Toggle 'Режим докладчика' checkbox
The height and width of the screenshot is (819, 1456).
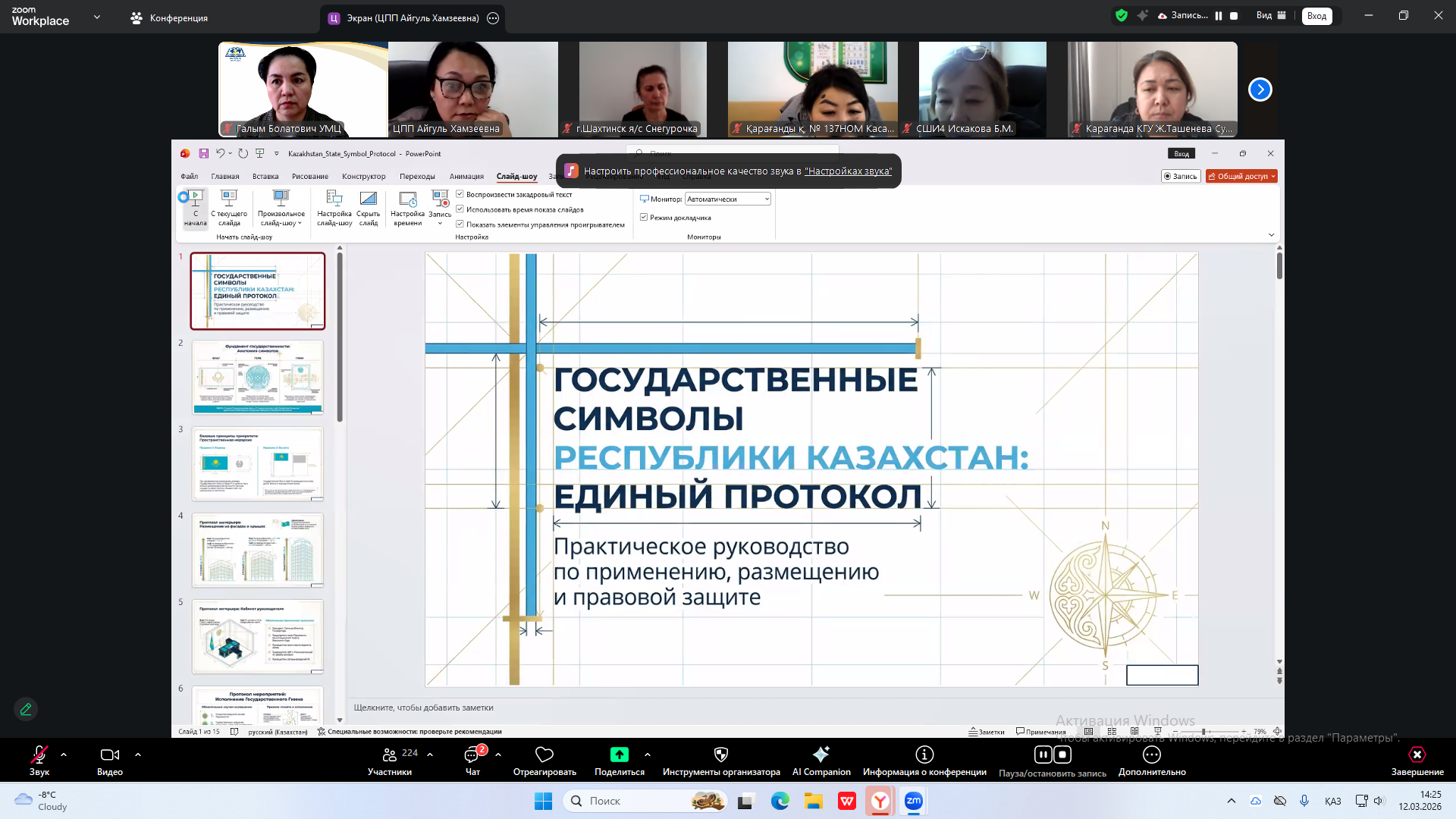[x=643, y=218]
